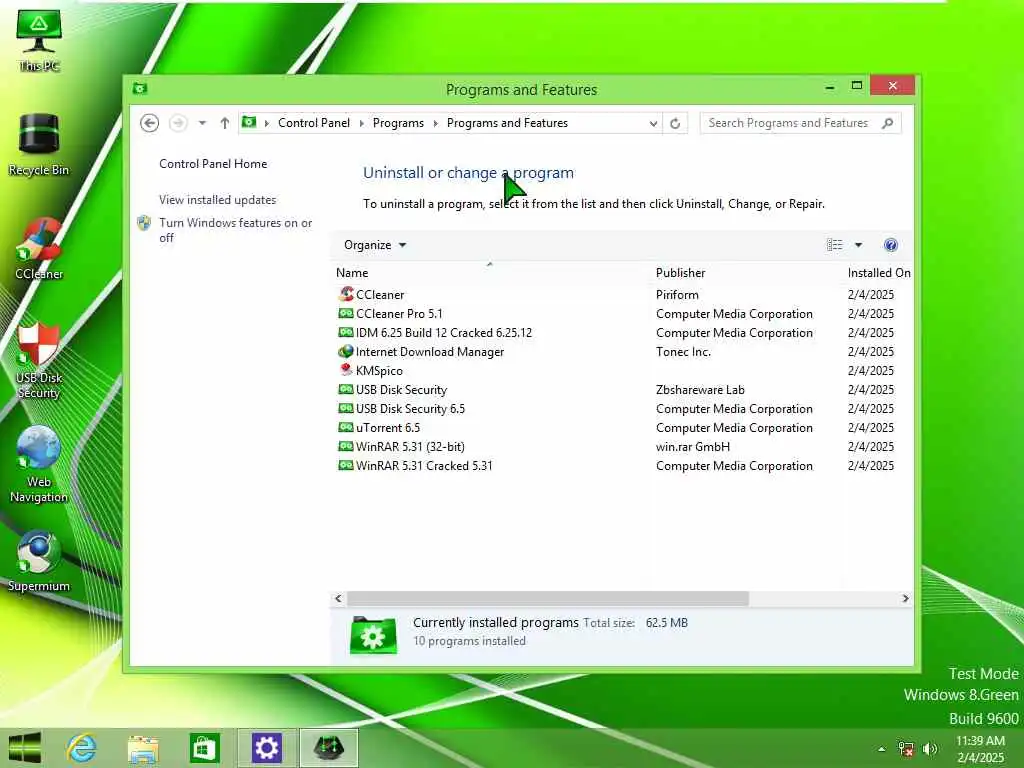The image size is (1024, 768).
Task: Click the horizontal scrollbar left arrow
Action: 338,598
